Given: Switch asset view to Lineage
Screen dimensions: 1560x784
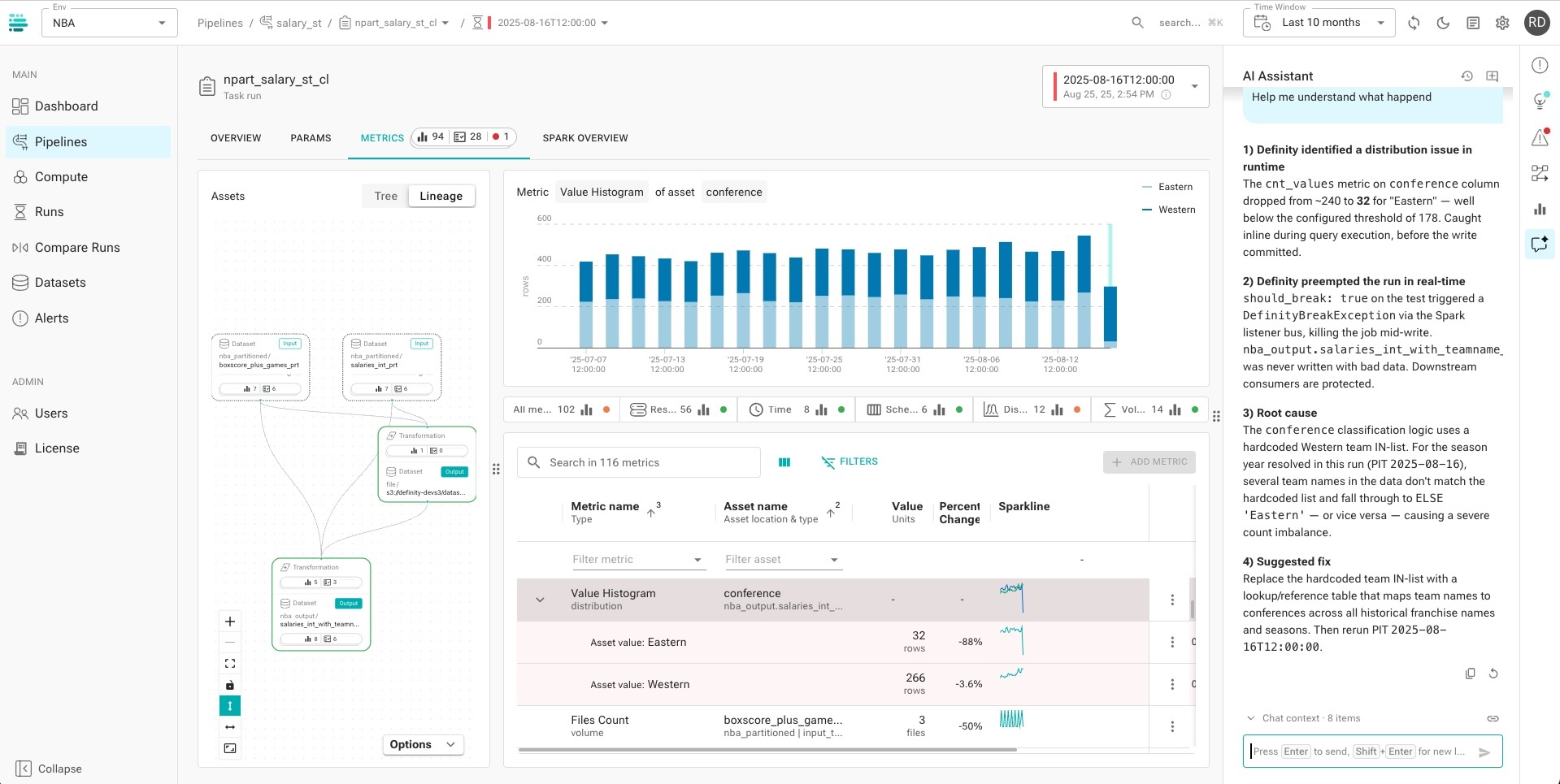Looking at the screenshot, I should pyautogui.click(x=441, y=196).
